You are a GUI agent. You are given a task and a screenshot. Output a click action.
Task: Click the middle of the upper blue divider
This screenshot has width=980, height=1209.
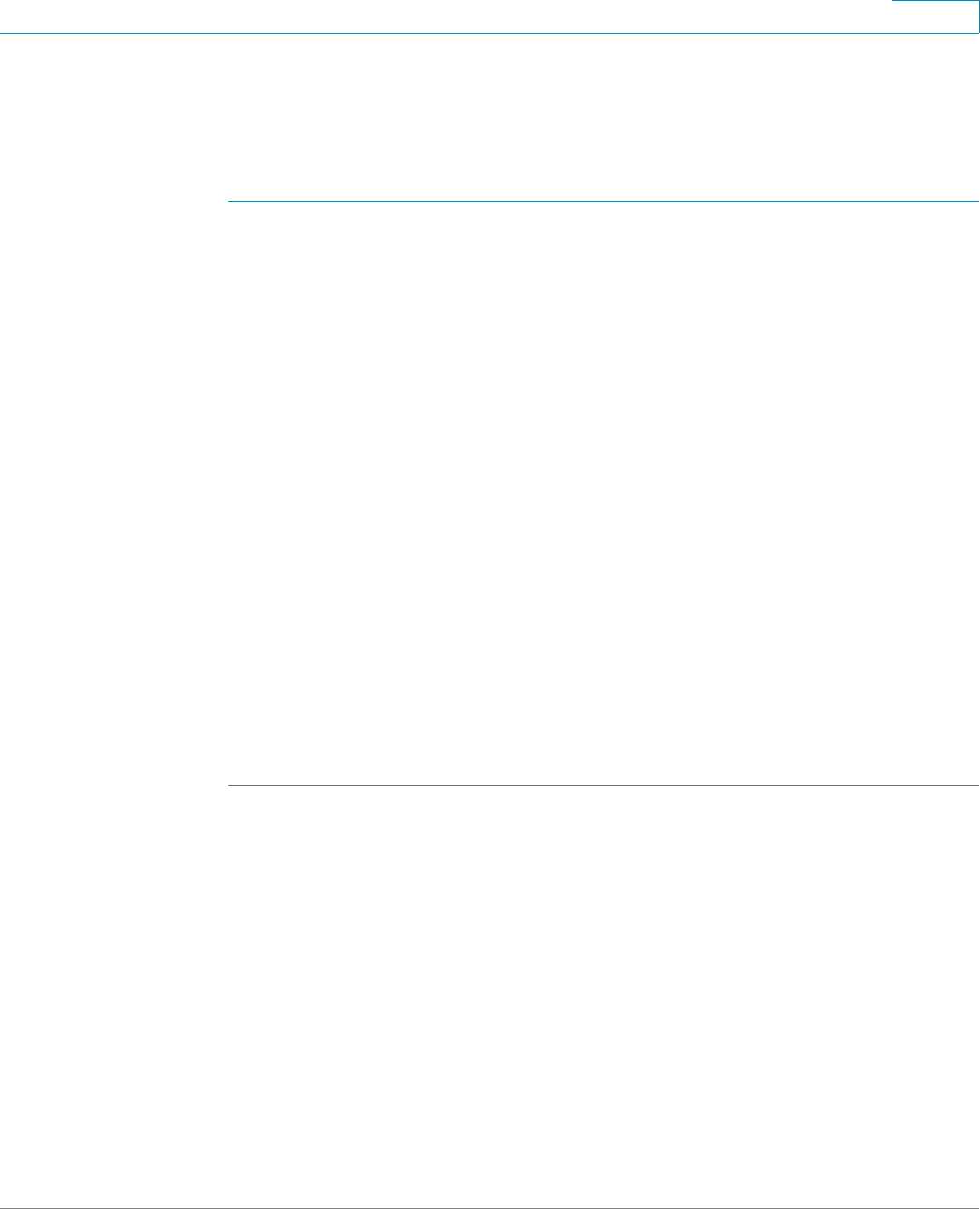coord(604,201)
